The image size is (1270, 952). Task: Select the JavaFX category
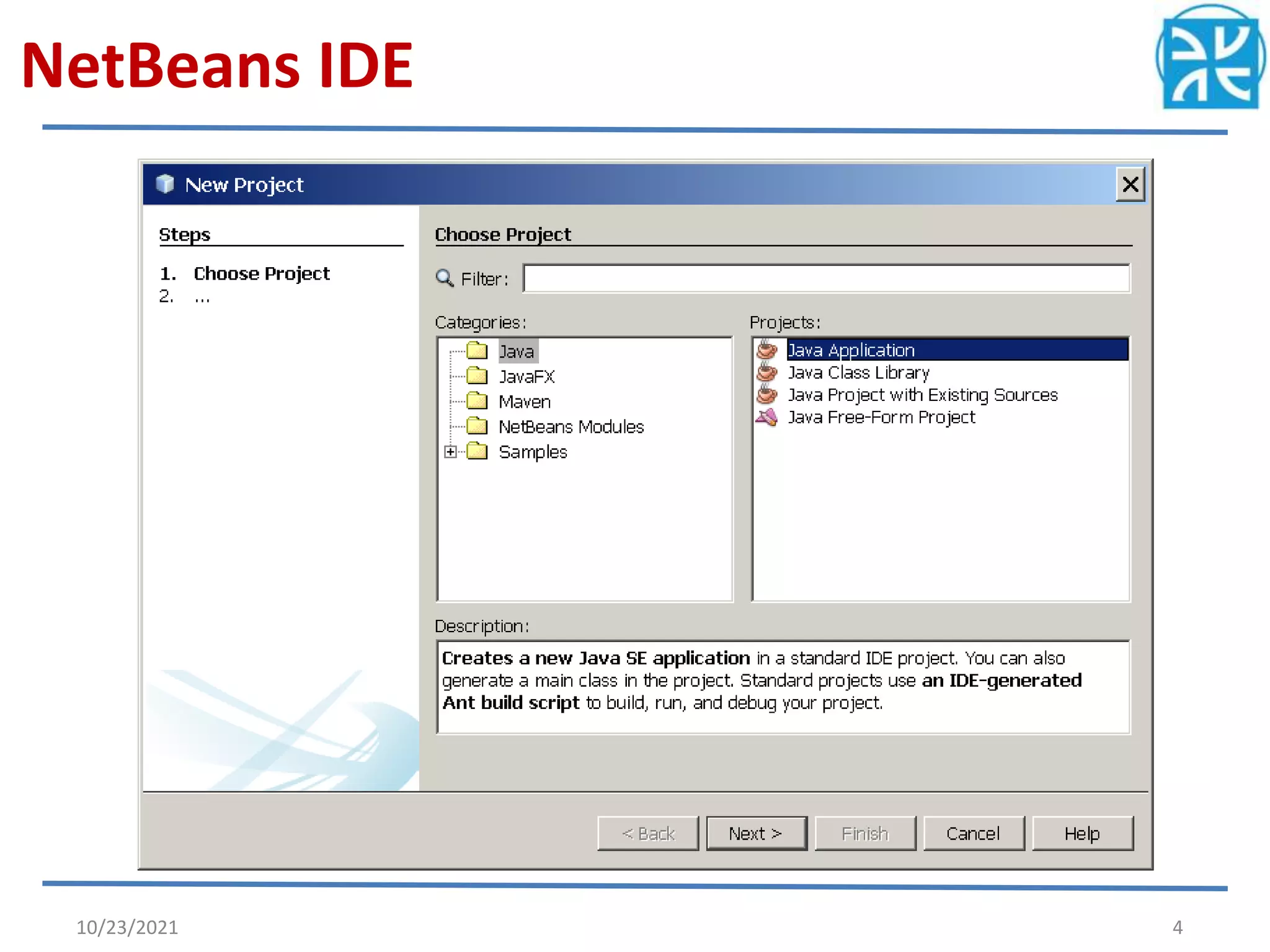pyautogui.click(x=526, y=376)
